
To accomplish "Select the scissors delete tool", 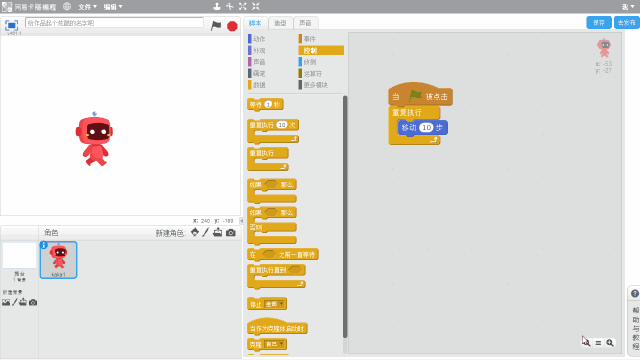I will tap(230, 6).
